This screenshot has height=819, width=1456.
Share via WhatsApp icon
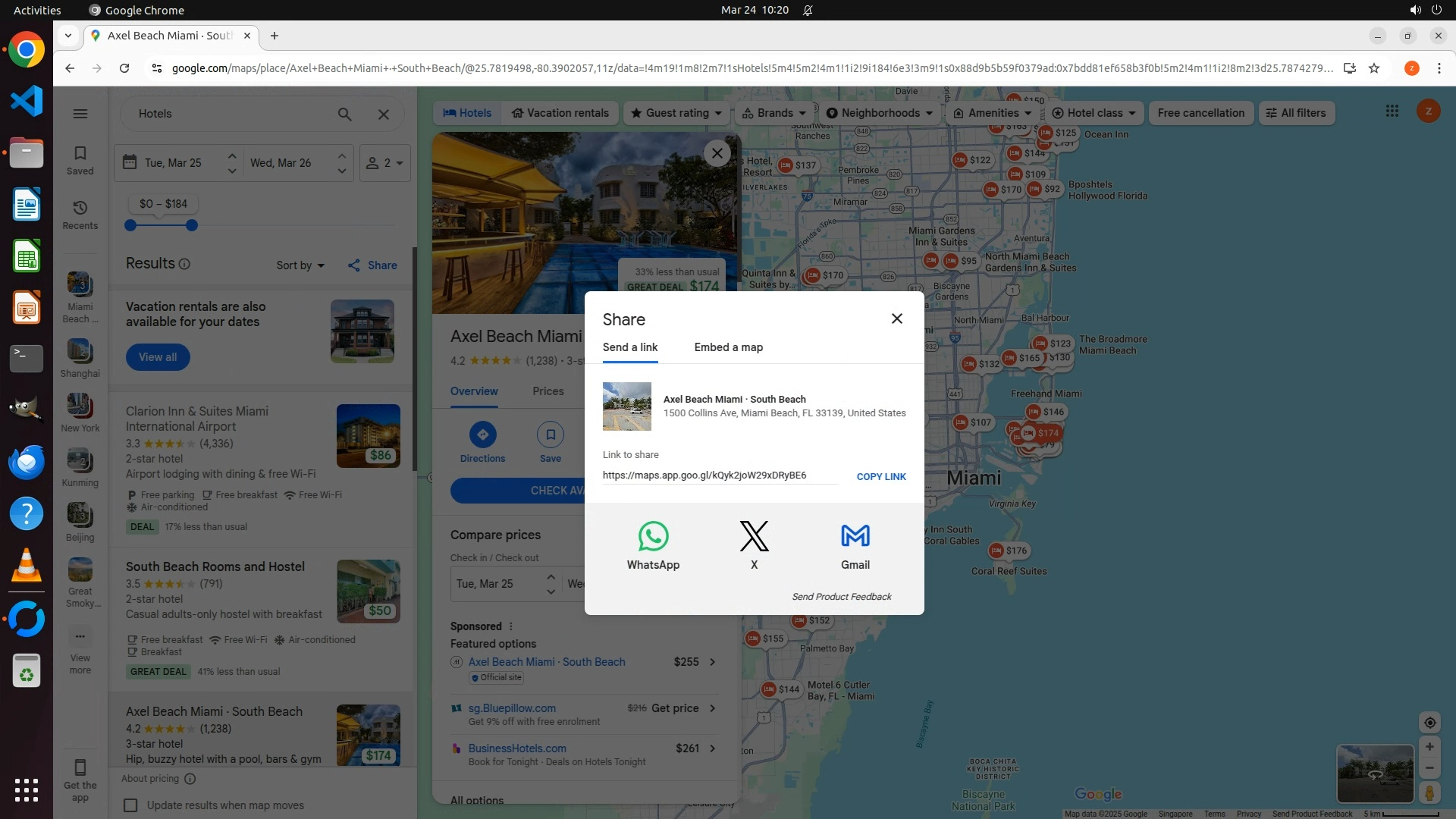(x=653, y=537)
